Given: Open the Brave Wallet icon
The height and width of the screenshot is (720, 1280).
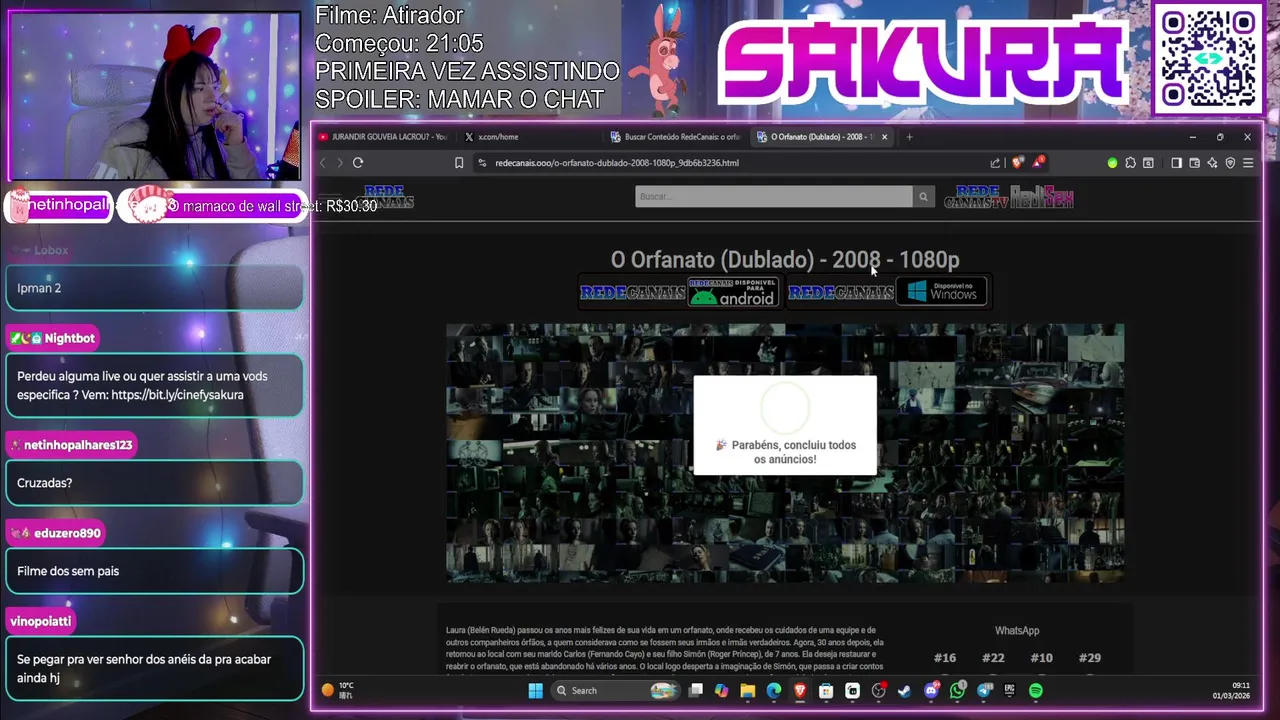Looking at the screenshot, I should click(1194, 163).
